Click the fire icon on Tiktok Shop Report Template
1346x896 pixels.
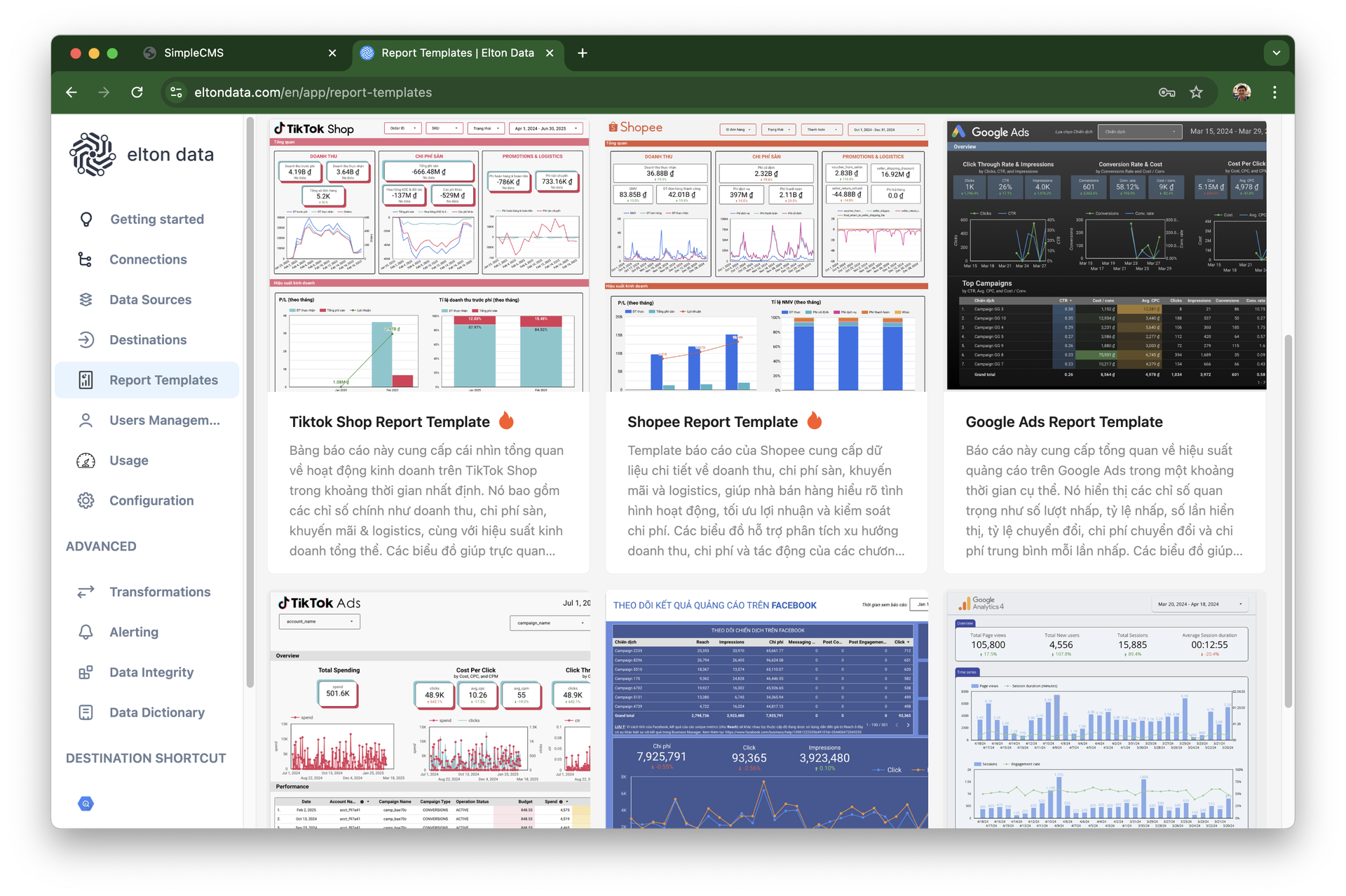(506, 421)
